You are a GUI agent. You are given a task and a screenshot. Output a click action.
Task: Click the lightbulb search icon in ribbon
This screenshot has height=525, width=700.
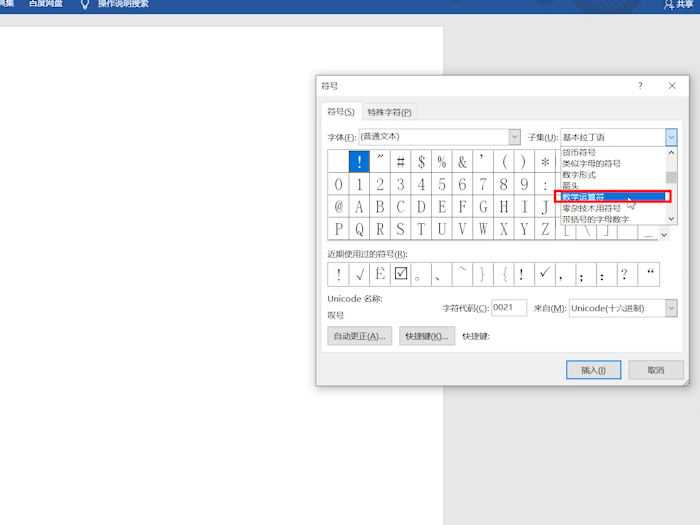tap(85, 5)
